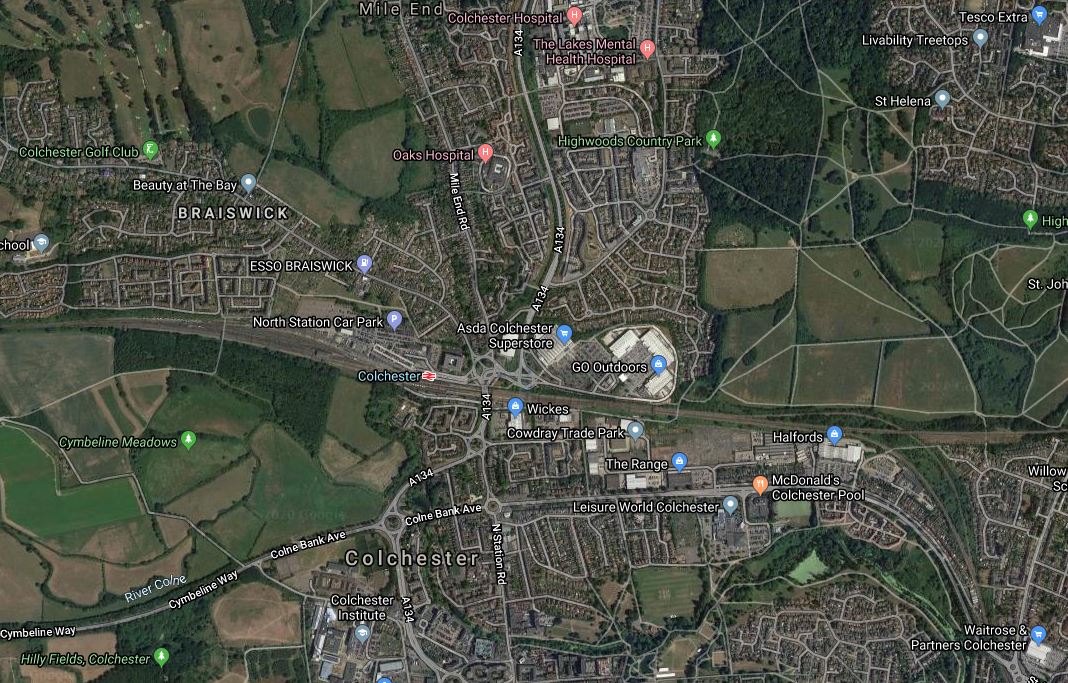Open the Colchester railway station icon

coord(429,376)
